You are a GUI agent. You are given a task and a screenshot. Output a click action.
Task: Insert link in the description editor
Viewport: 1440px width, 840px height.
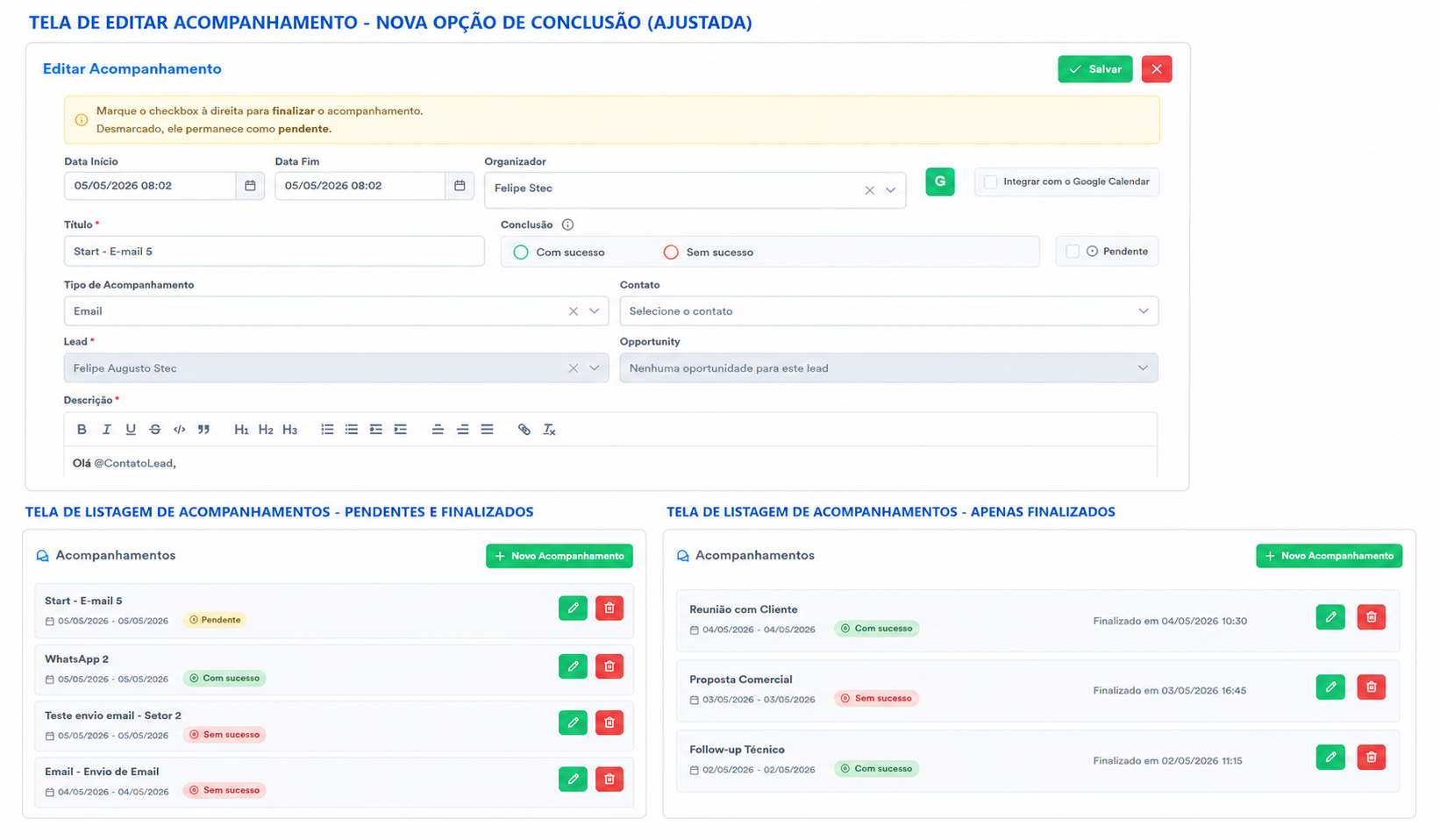tap(524, 430)
